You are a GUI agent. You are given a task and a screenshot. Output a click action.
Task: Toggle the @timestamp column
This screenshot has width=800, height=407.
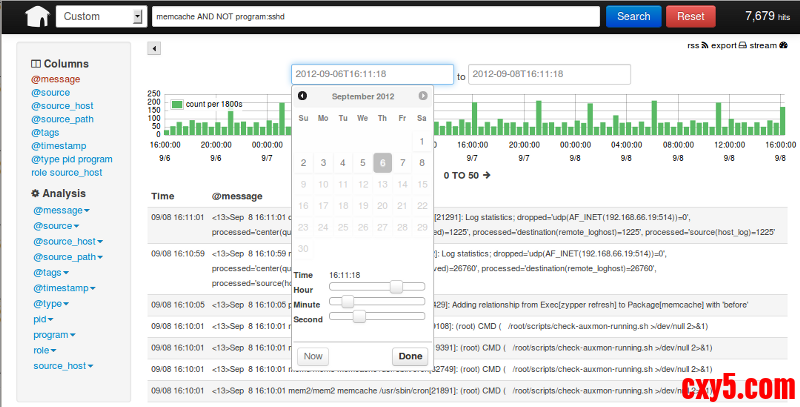tap(58, 146)
